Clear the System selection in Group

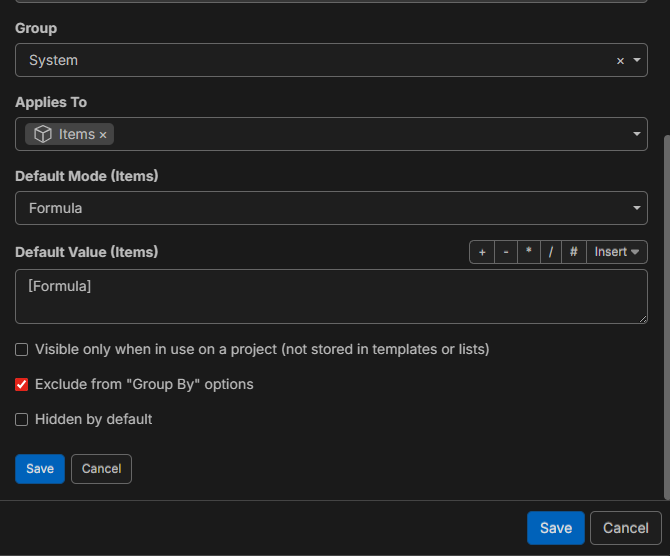point(620,61)
